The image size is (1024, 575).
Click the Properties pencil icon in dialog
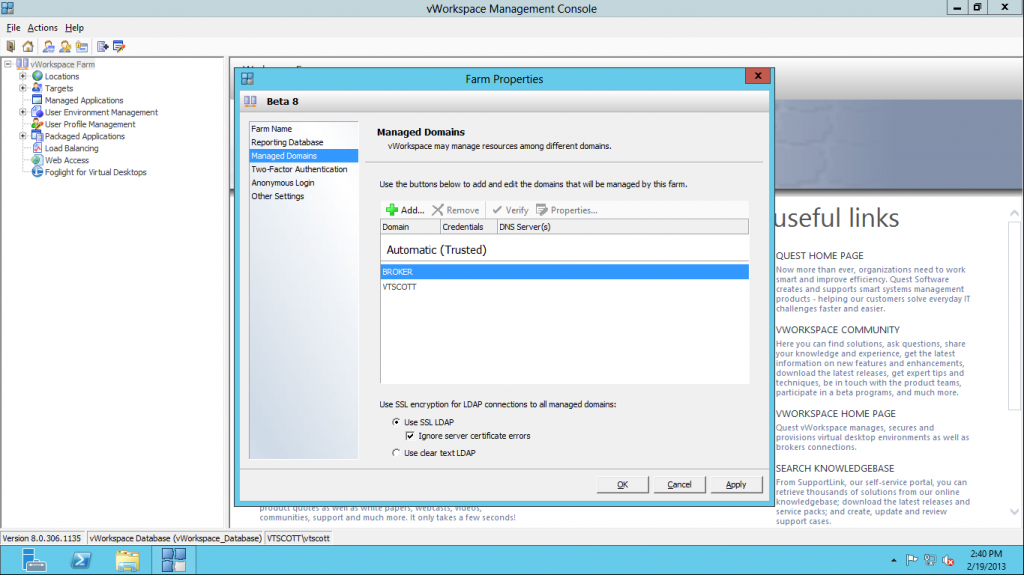click(541, 210)
